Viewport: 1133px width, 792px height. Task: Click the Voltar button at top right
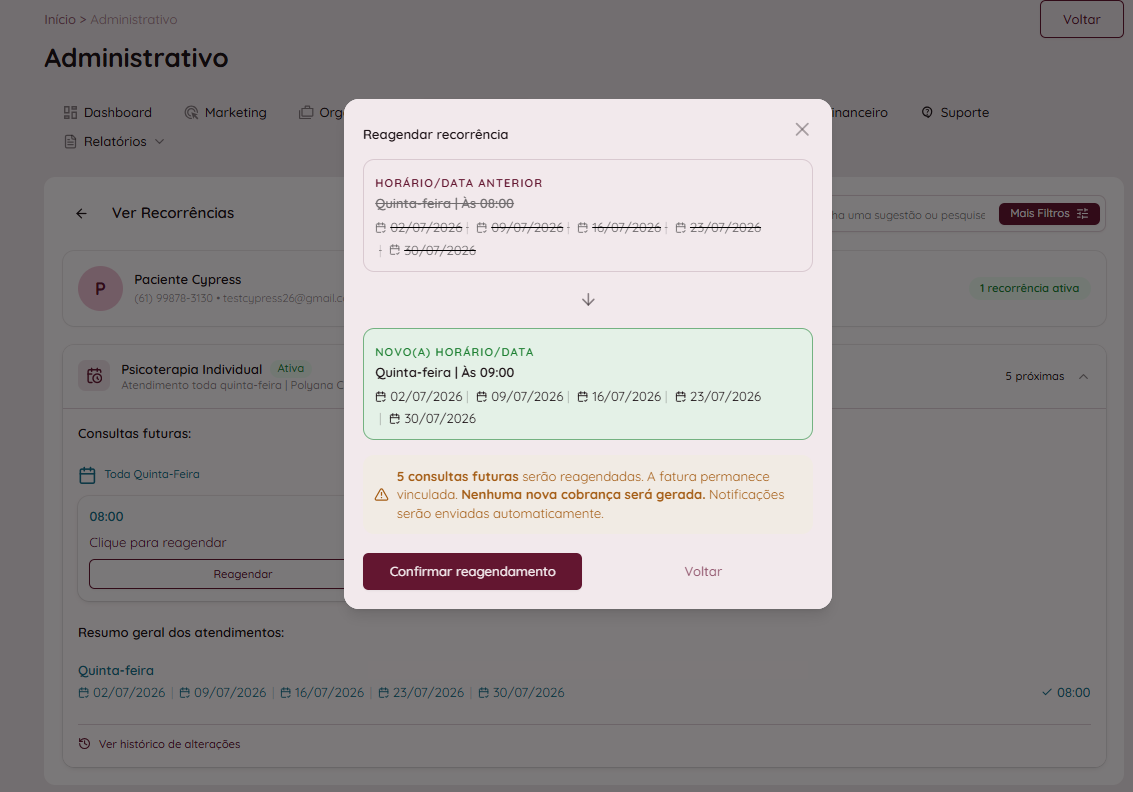click(1081, 20)
